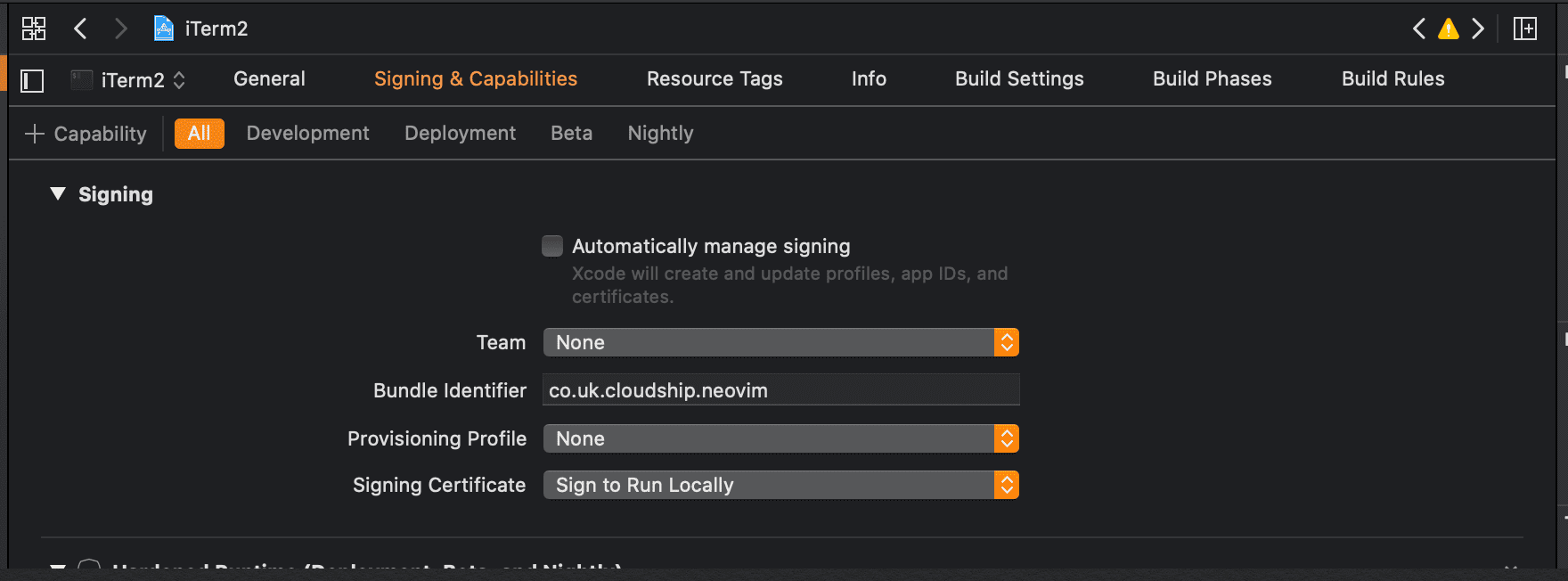Screen dimensions: 1568x581
Task: Open the Build Rules tab
Action: tap(1393, 79)
